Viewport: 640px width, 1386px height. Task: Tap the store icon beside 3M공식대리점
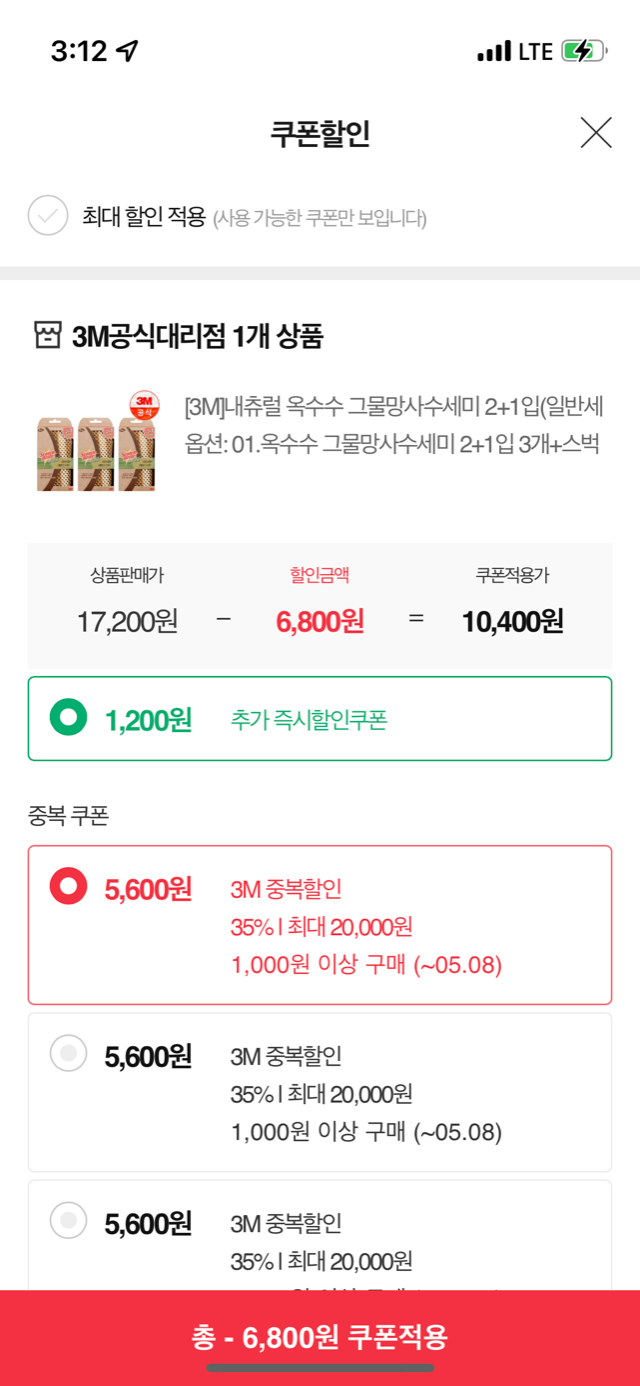48,336
